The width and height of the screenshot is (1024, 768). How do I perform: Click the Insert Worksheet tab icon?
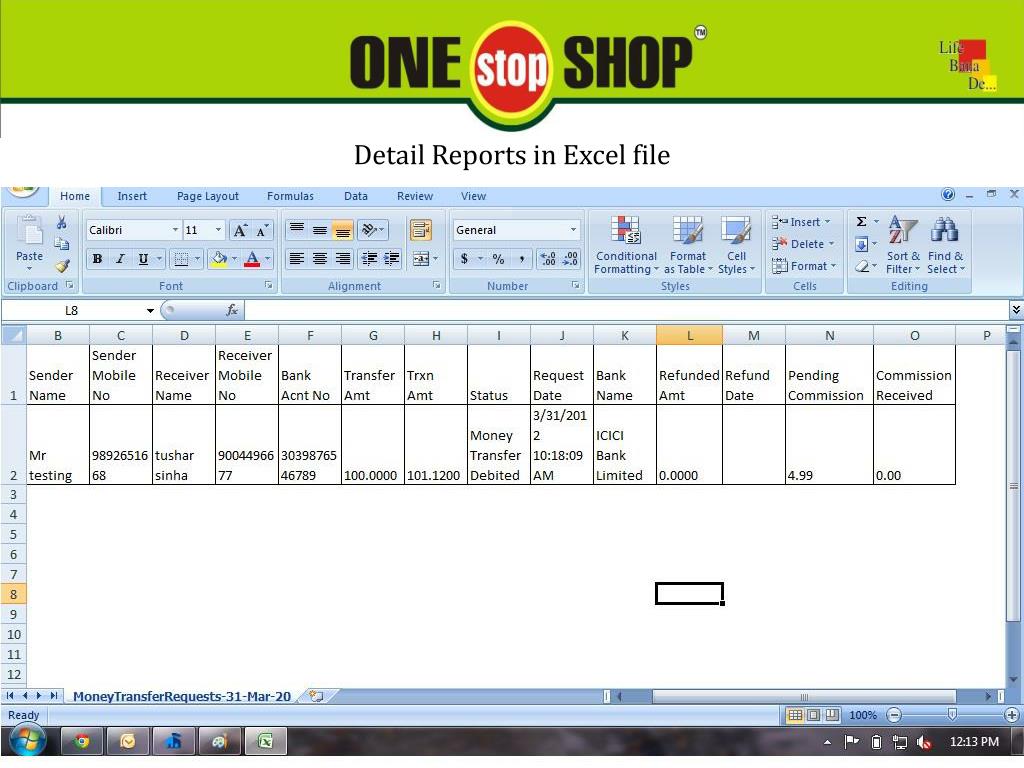316,696
